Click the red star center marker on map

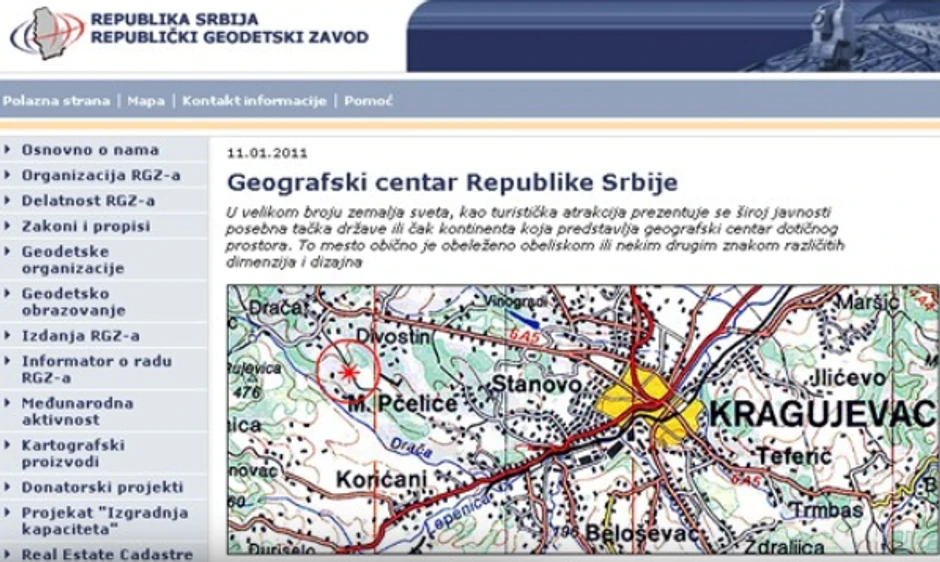point(348,372)
